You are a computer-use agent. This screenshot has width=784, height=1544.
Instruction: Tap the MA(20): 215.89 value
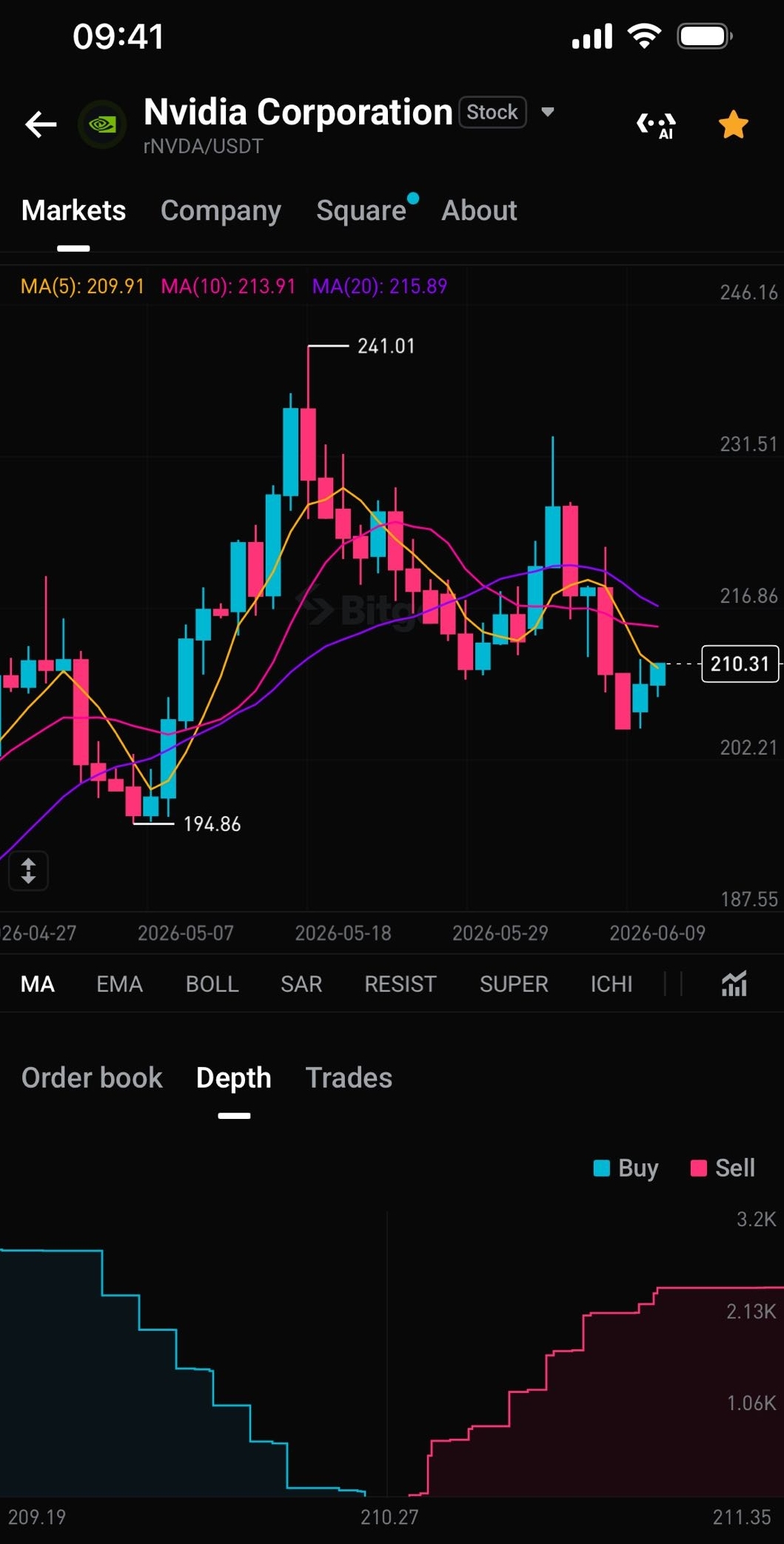[x=380, y=286]
